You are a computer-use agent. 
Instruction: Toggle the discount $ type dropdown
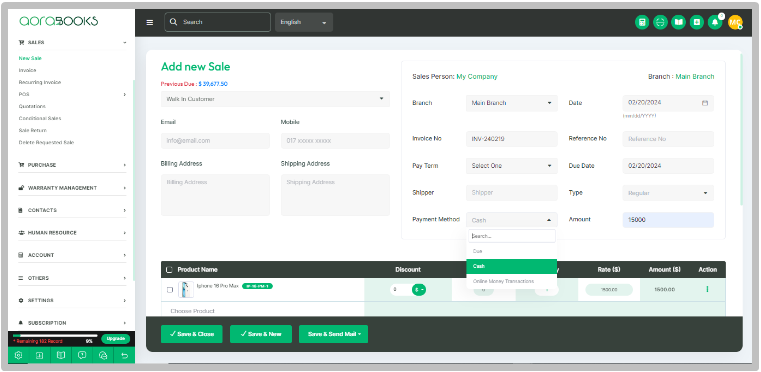click(x=419, y=289)
